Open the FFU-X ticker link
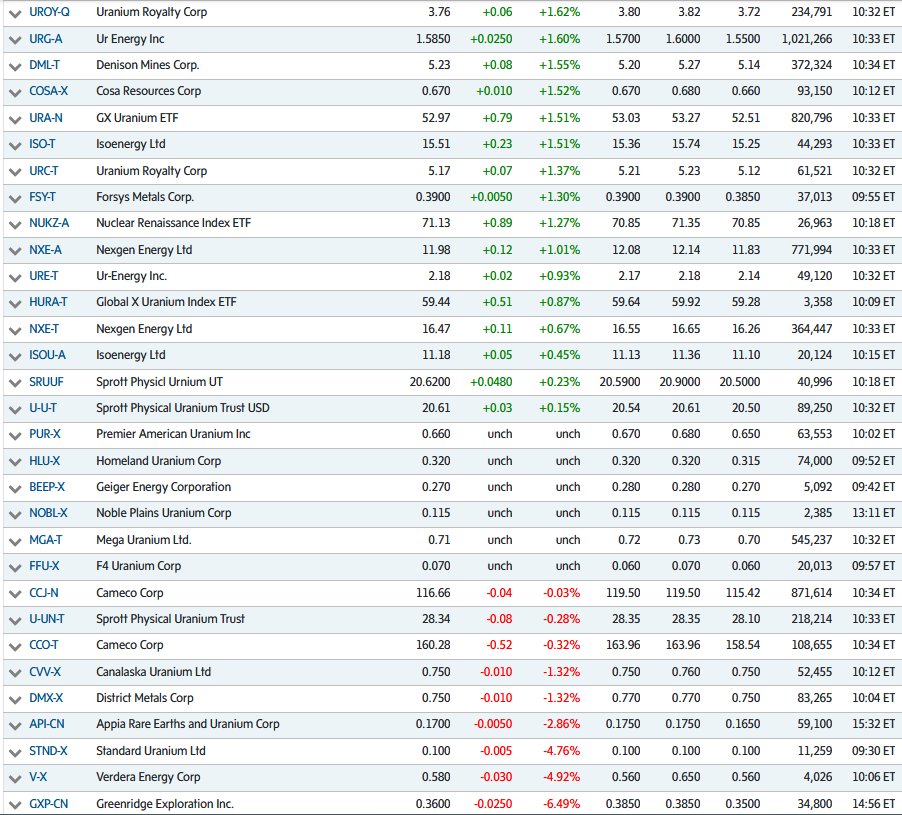This screenshot has height=815, width=902. (x=44, y=565)
